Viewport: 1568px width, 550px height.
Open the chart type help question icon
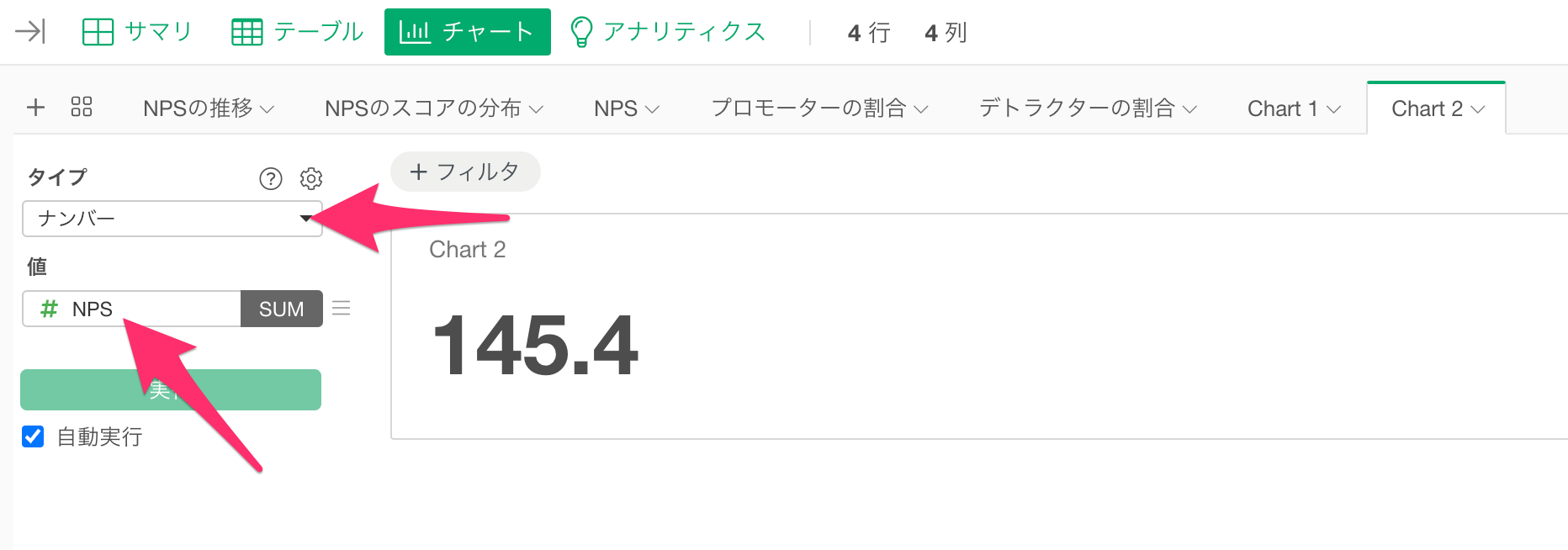point(271,179)
